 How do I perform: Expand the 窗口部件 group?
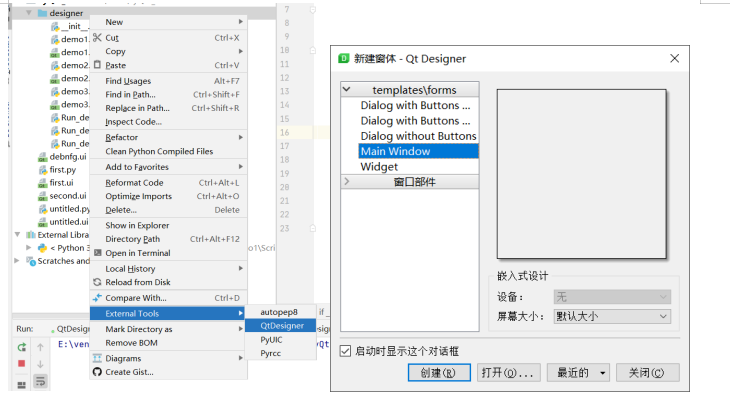click(347, 181)
